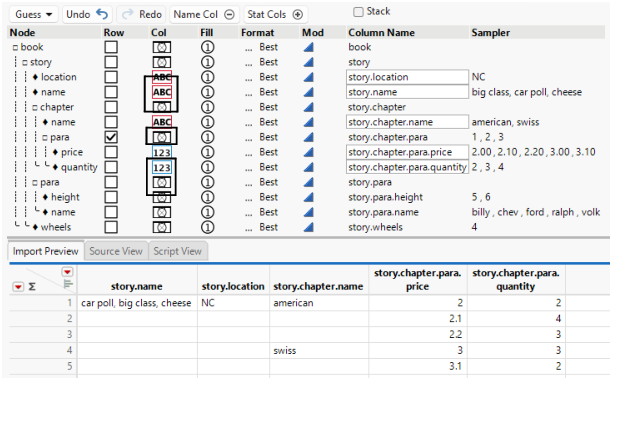The height and width of the screenshot is (427, 634).
Task: Click the 123 Col icon for price
Action: [162, 152]
